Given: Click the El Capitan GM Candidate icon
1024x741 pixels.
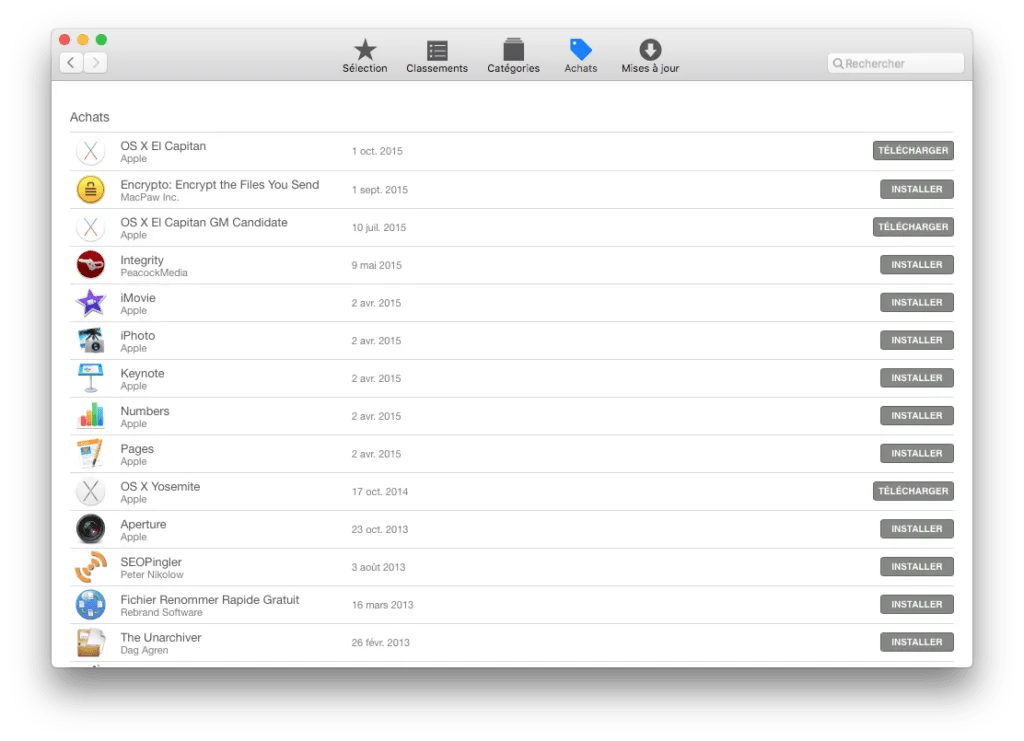Looking at the screenshot, I should click(91, 227).
